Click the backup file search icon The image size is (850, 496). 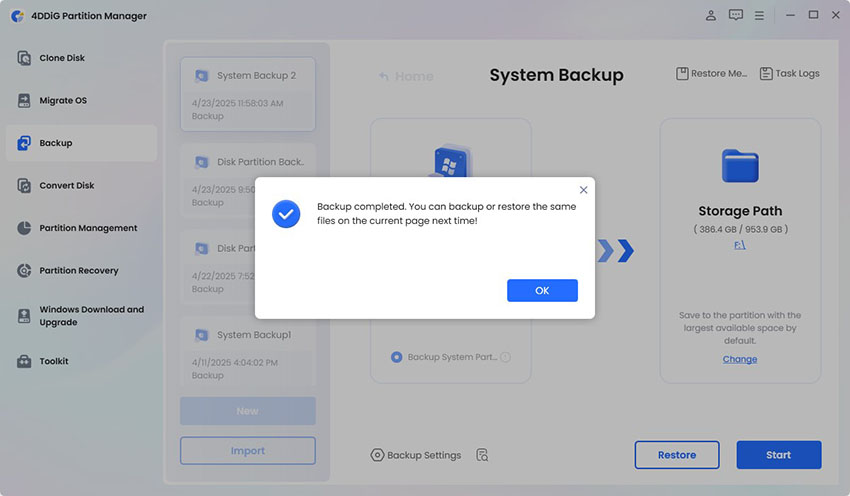pyautogui.click(x=482, y=455)
